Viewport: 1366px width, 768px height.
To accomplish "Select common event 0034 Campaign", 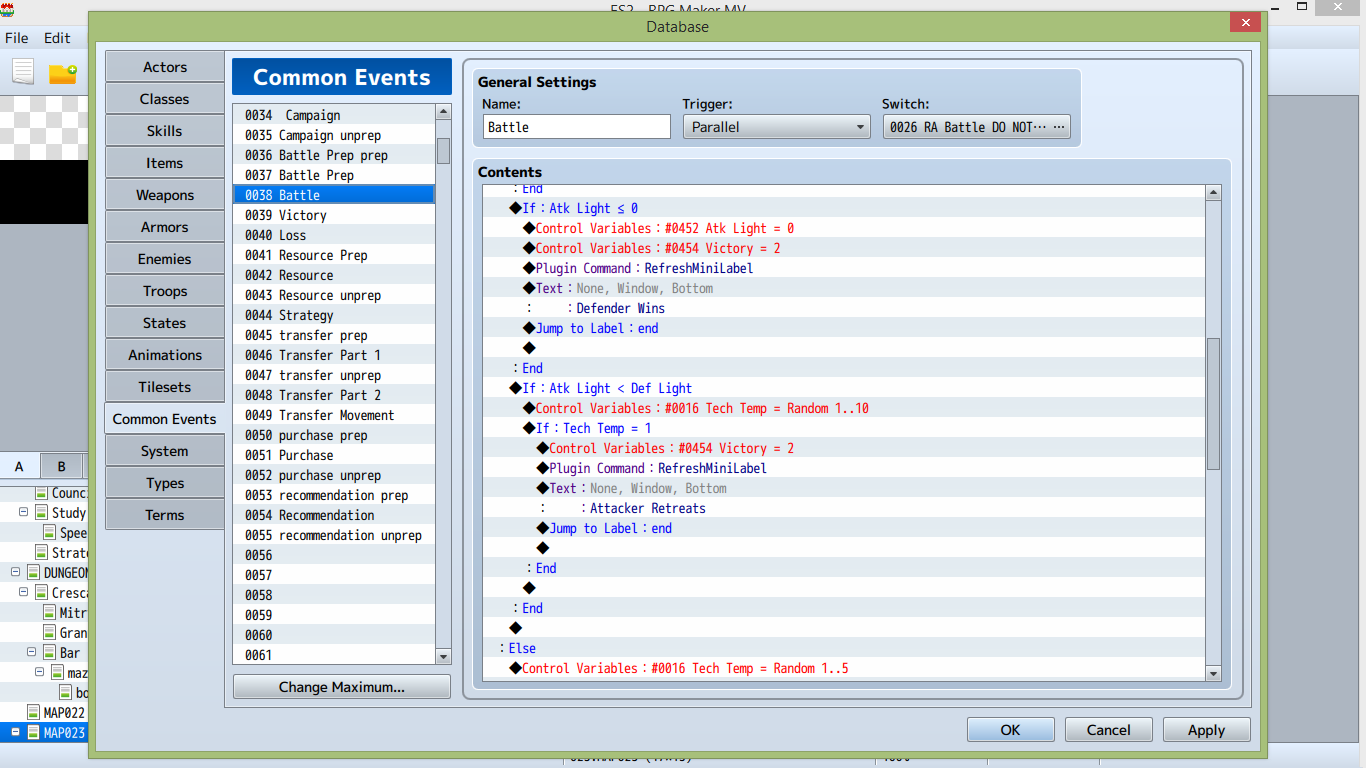I will [334, 115].
